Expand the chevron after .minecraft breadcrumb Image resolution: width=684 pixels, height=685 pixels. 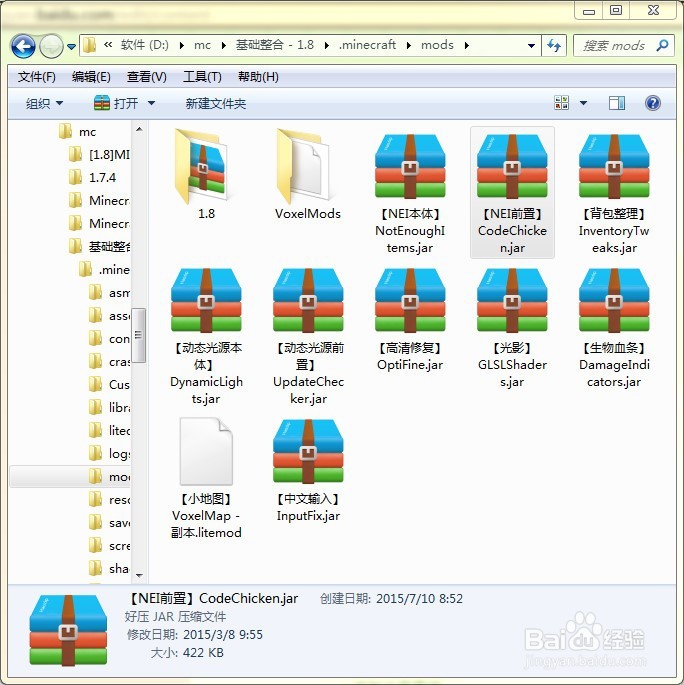tap(409, 45)
